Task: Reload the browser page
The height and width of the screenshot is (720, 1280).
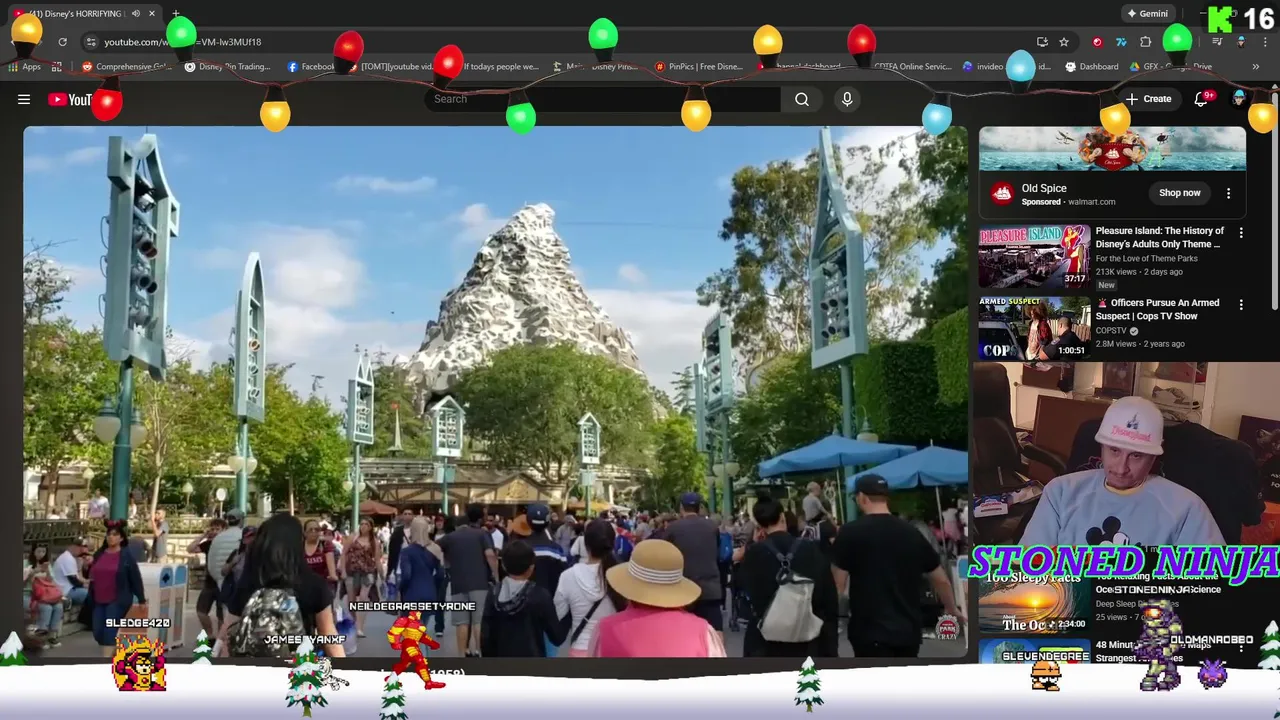Action: (62, 42)
